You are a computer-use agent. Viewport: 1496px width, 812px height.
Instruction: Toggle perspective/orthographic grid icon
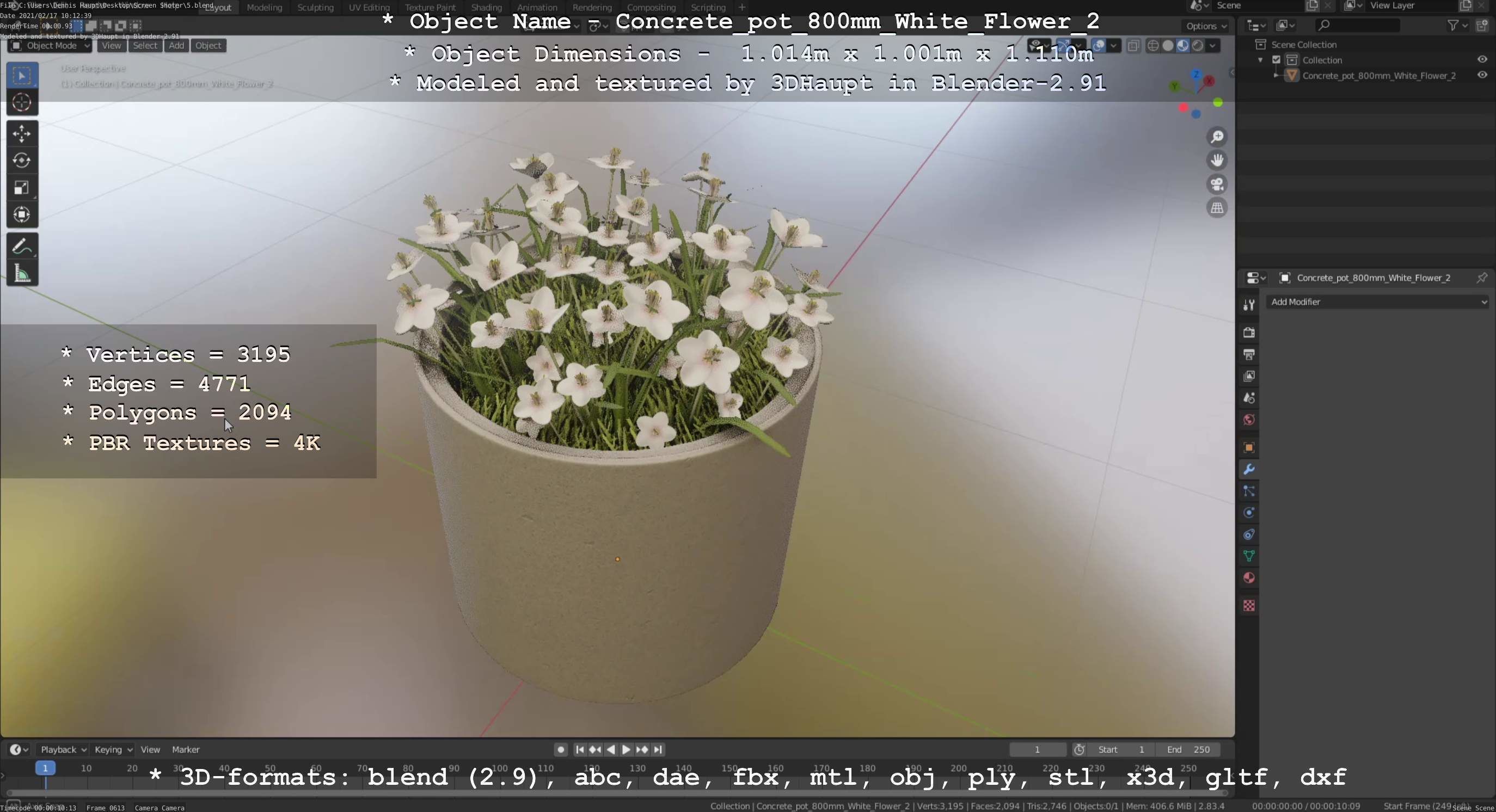(1217, 208)
